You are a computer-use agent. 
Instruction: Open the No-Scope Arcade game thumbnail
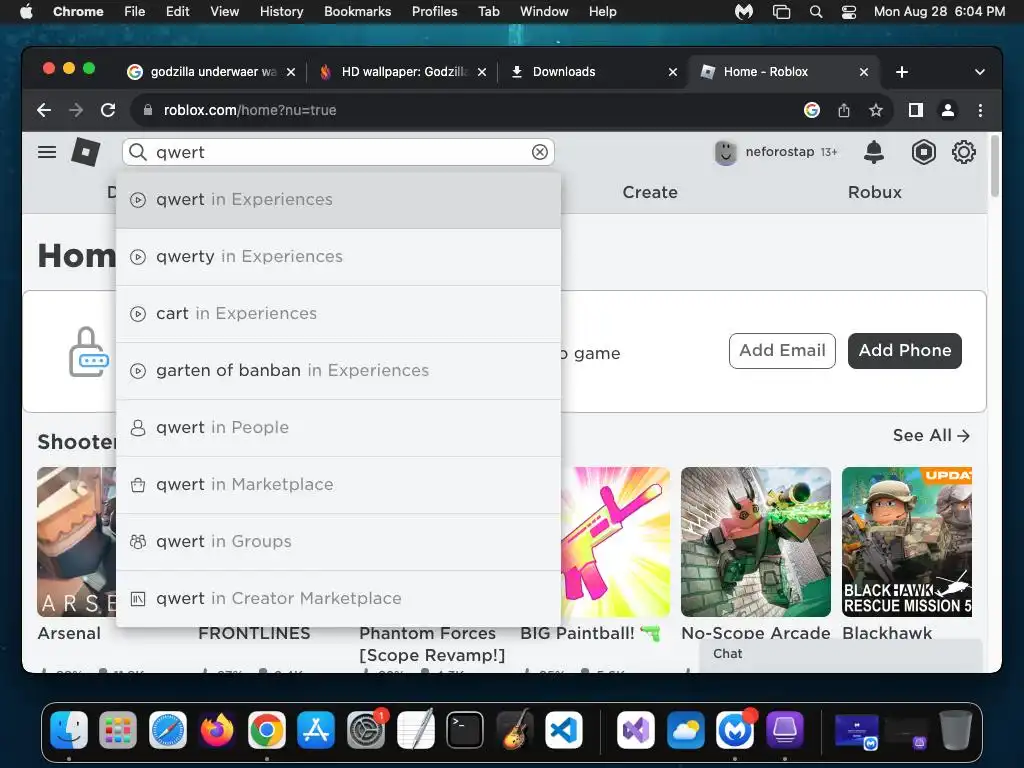756,541
